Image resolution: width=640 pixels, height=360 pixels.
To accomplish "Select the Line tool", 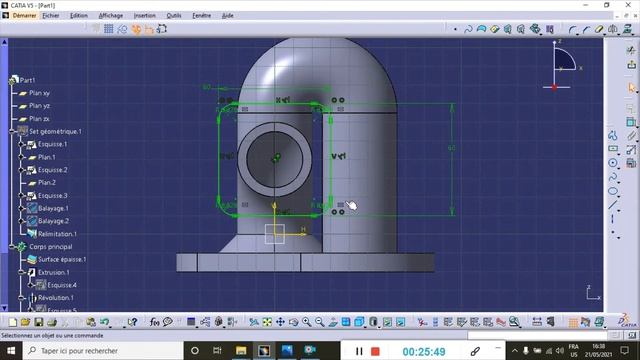I will tap(613, 205).
